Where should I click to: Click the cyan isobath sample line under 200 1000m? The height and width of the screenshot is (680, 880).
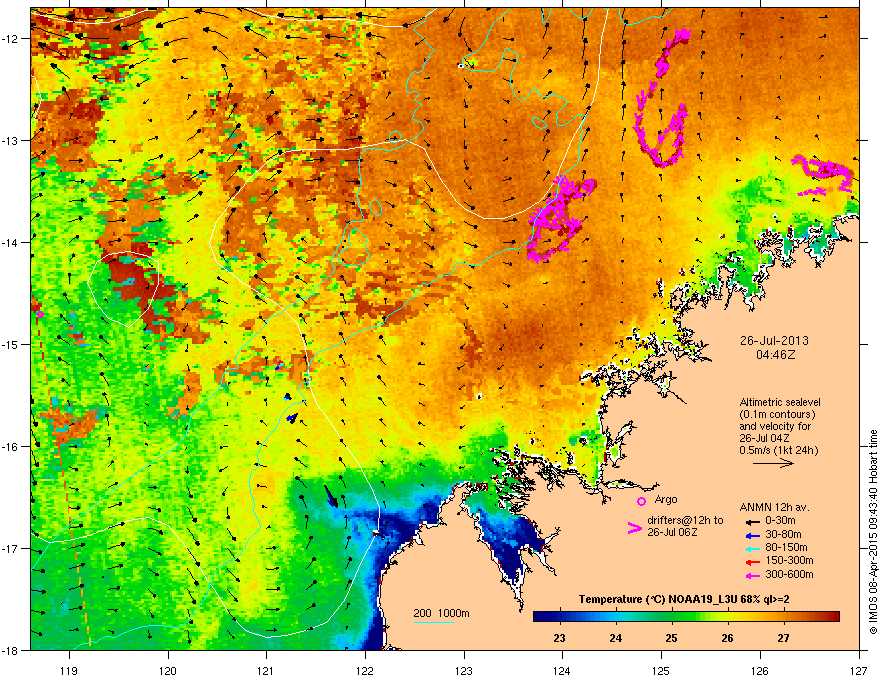coord(433,622)
